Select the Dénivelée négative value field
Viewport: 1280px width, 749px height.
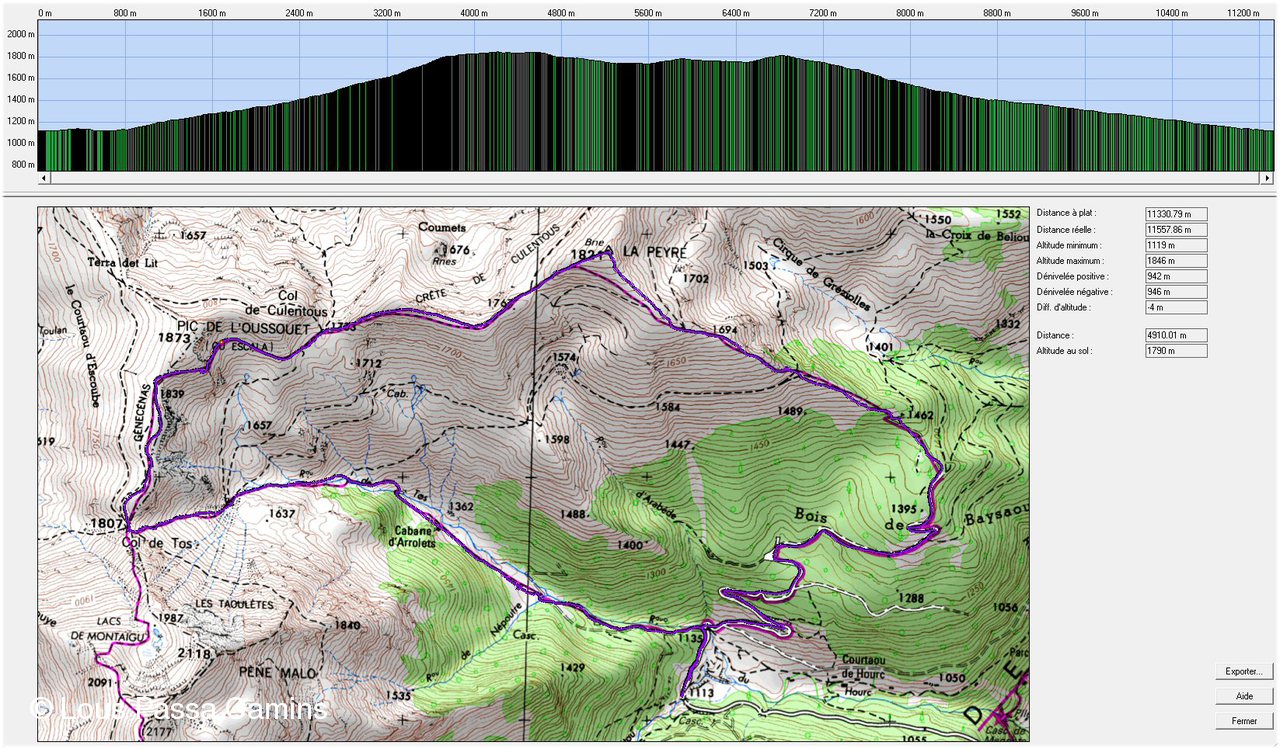pyautogui.click(x=1176, y=292)
